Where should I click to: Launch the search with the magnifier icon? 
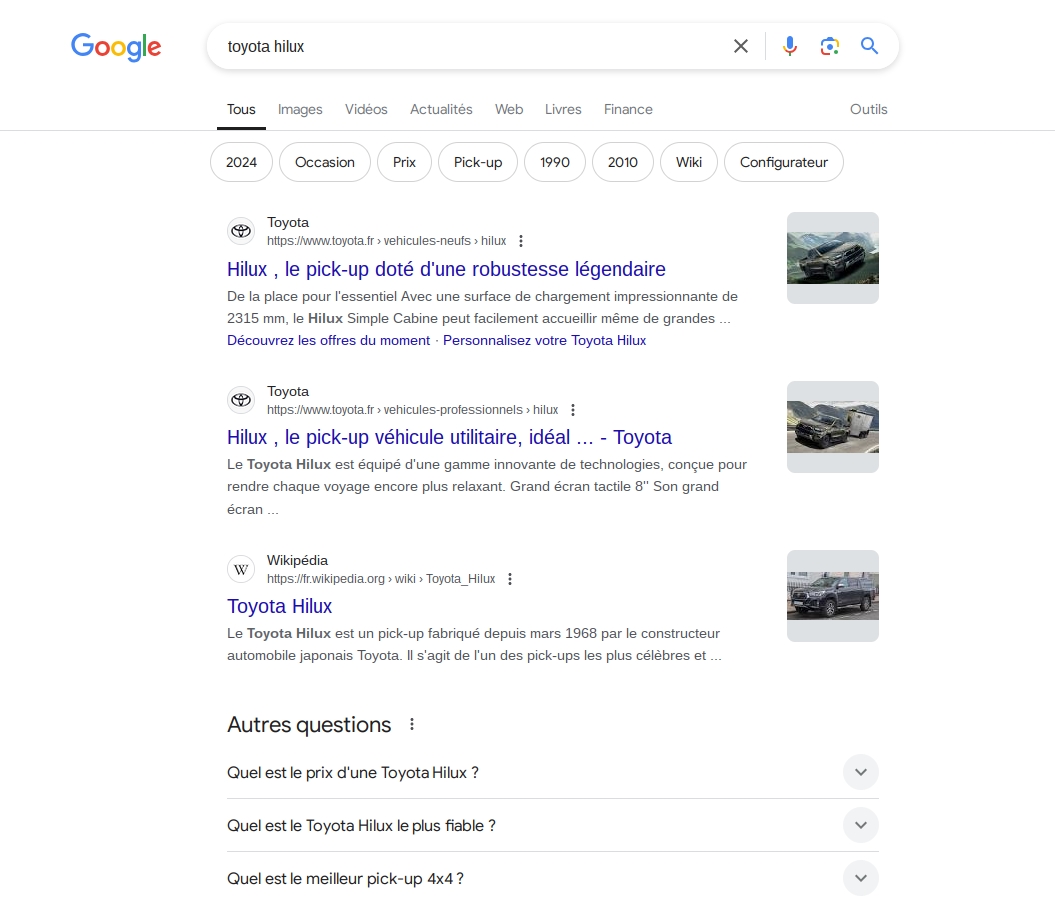coord(869,46)
